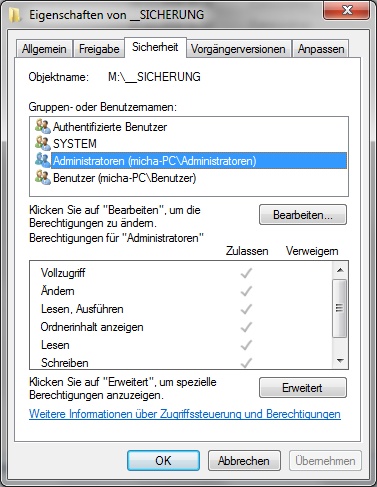
Task: Select the Authentifizierte Benutzer list entry
Action: (110, 127)
